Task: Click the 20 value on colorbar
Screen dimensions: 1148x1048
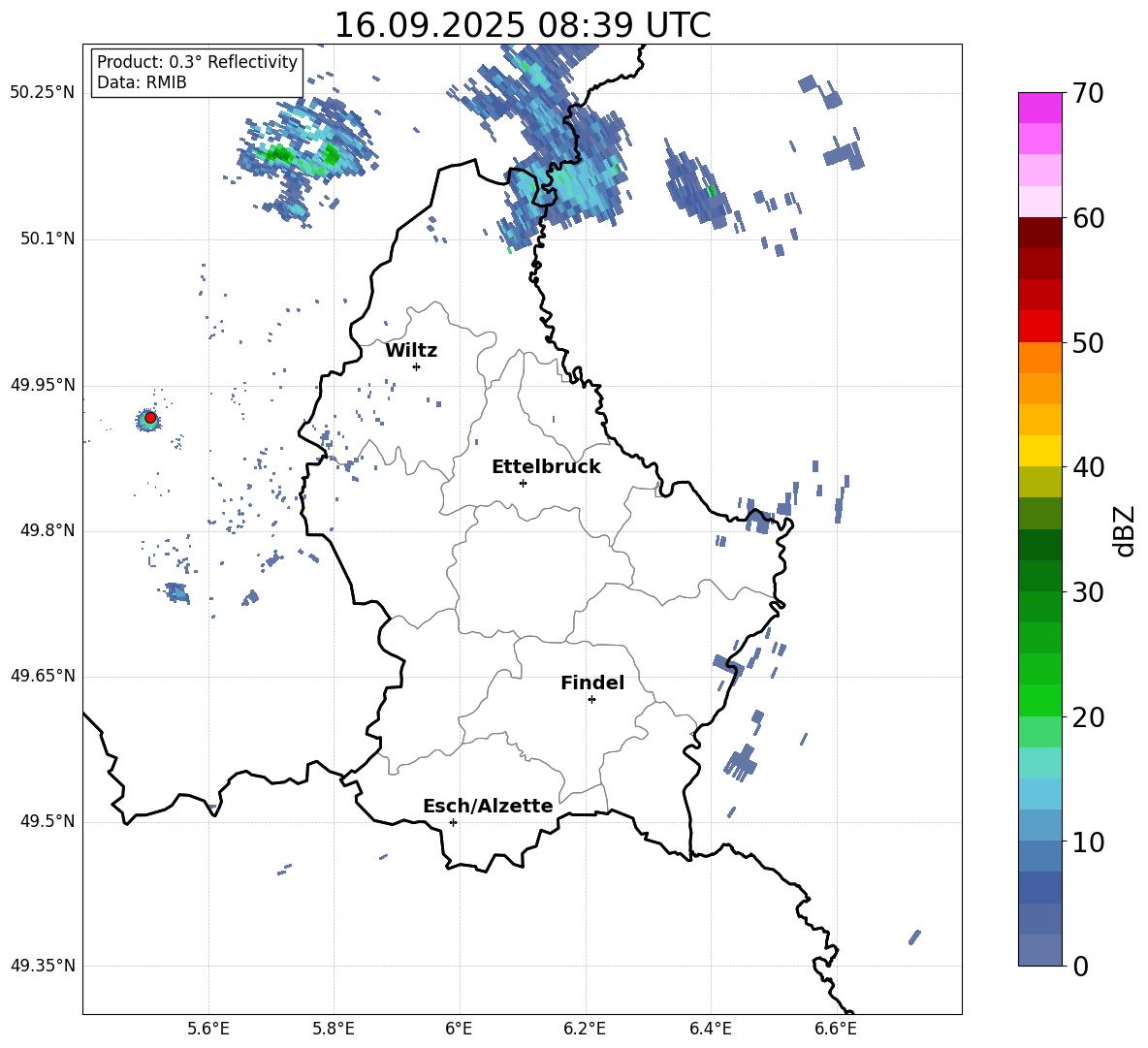Action: tap(1088, 717)
